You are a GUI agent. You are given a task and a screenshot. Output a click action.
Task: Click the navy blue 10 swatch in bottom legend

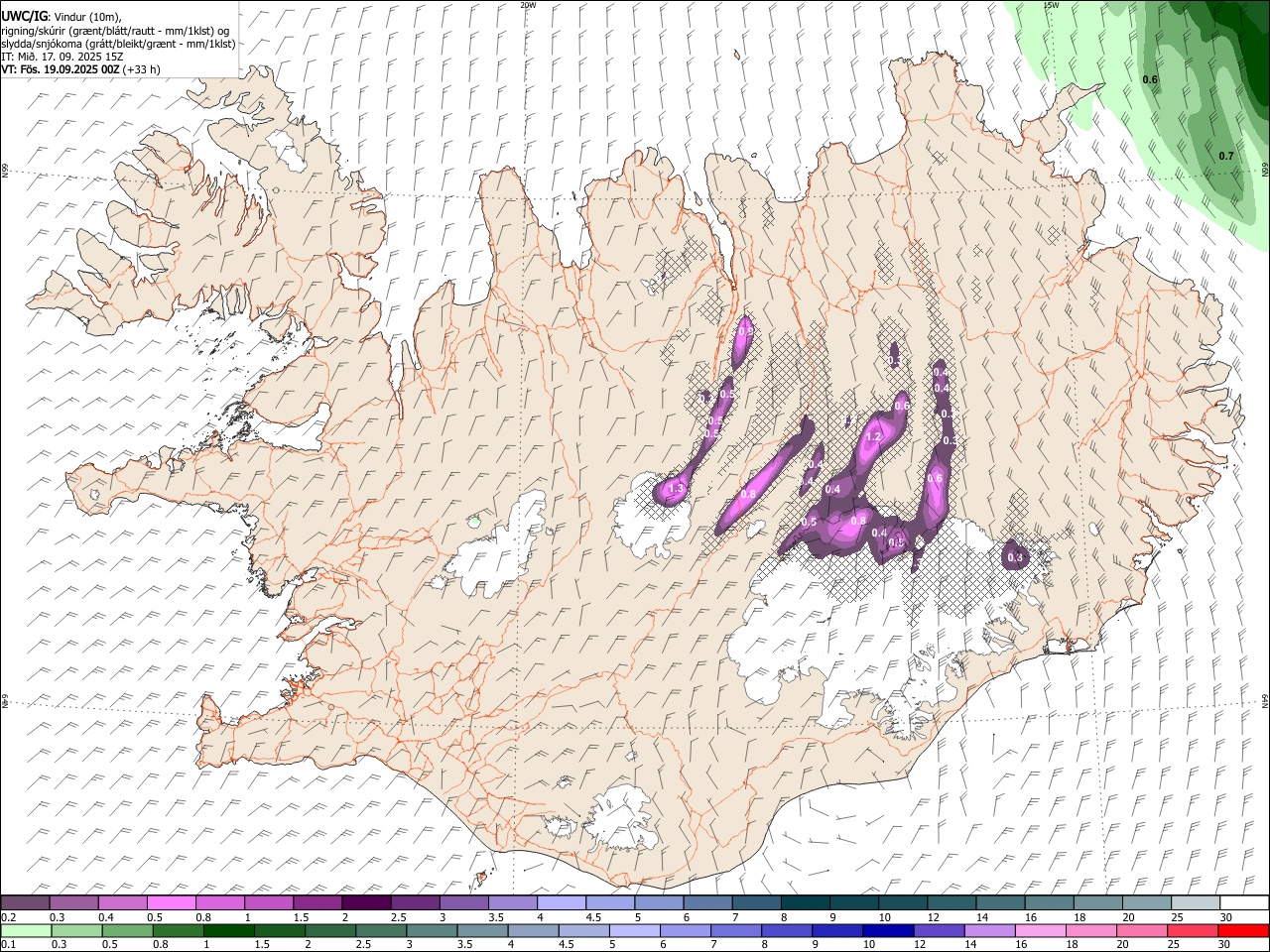click(x=887, y=930)
